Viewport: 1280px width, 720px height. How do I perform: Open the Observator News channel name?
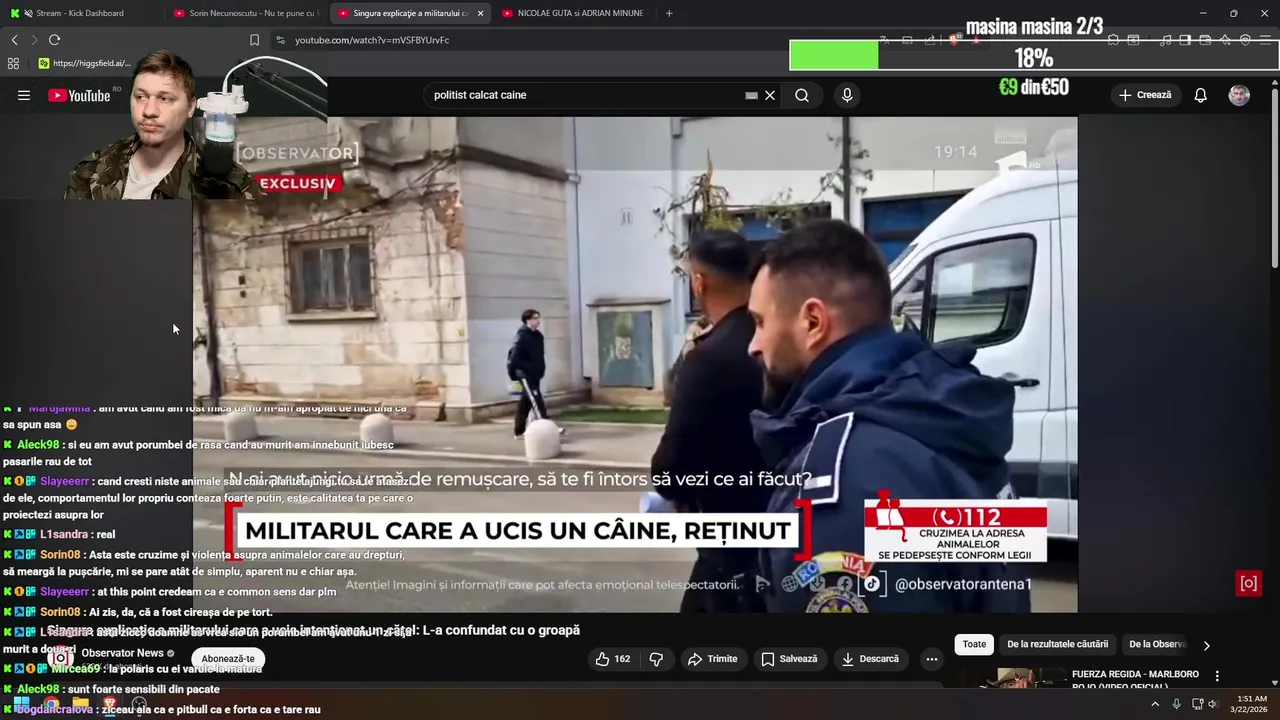(x=122, y=653)
